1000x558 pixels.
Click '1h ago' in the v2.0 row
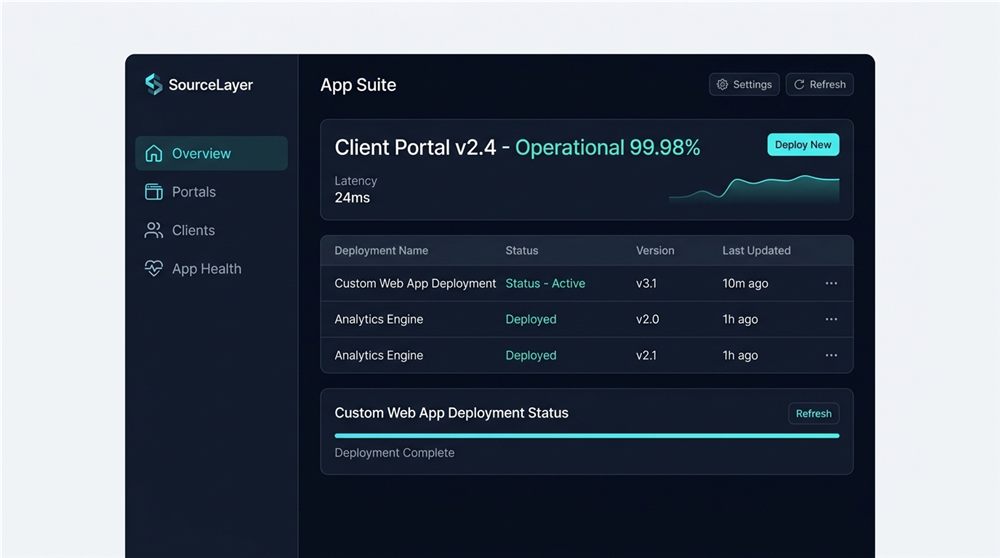(x=740, y=319)
